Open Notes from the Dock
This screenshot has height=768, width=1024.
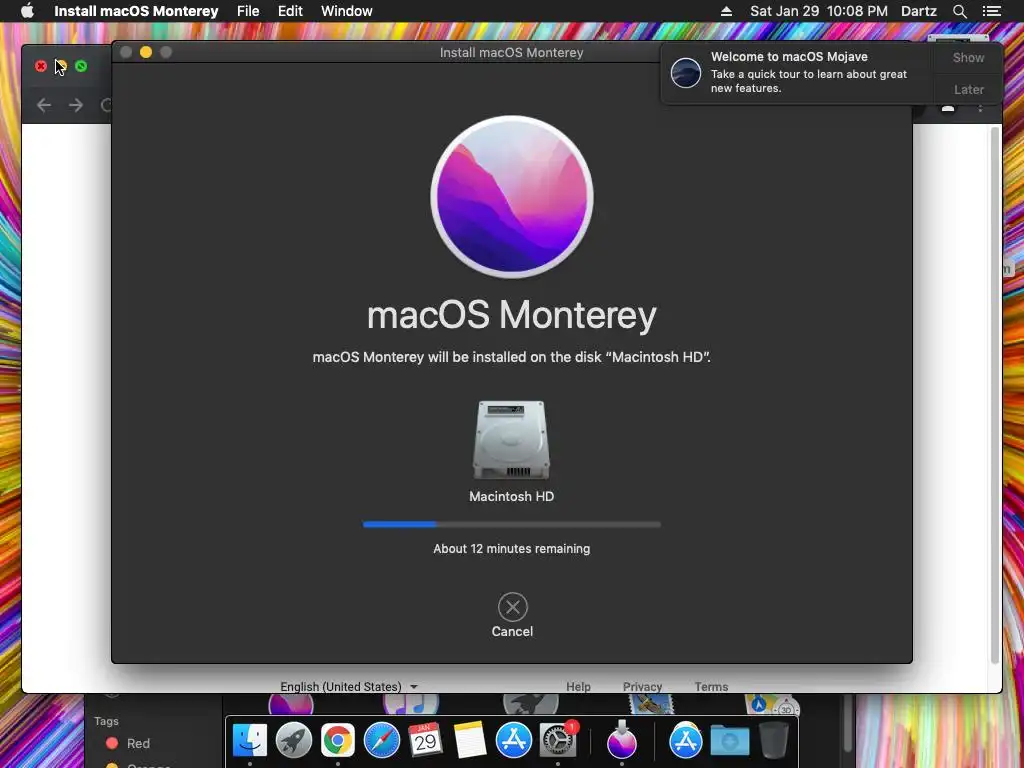coord(470,741)
